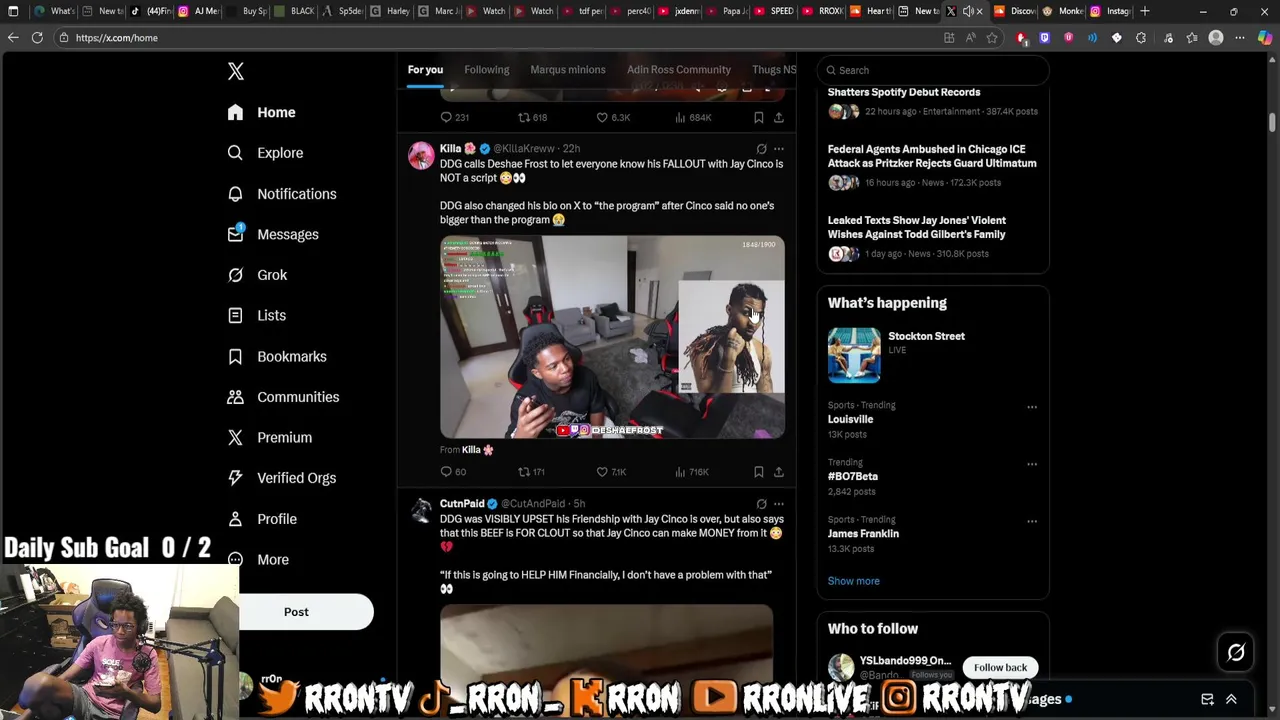
Task: Open the James Franklin trending topic
Action: 863,533
